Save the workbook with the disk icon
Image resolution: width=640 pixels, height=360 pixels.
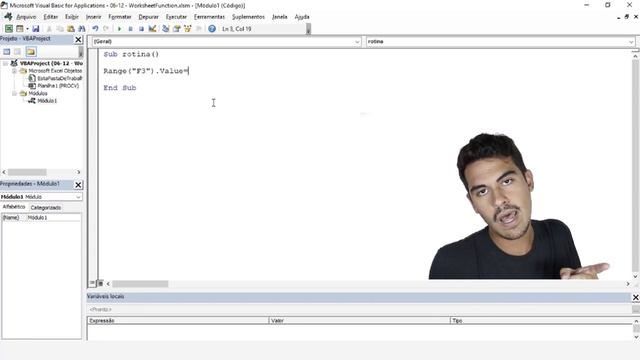coord(36,29)
